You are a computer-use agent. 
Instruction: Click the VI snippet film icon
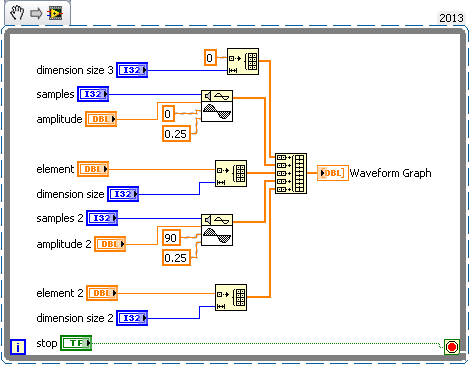pos(55,13)
